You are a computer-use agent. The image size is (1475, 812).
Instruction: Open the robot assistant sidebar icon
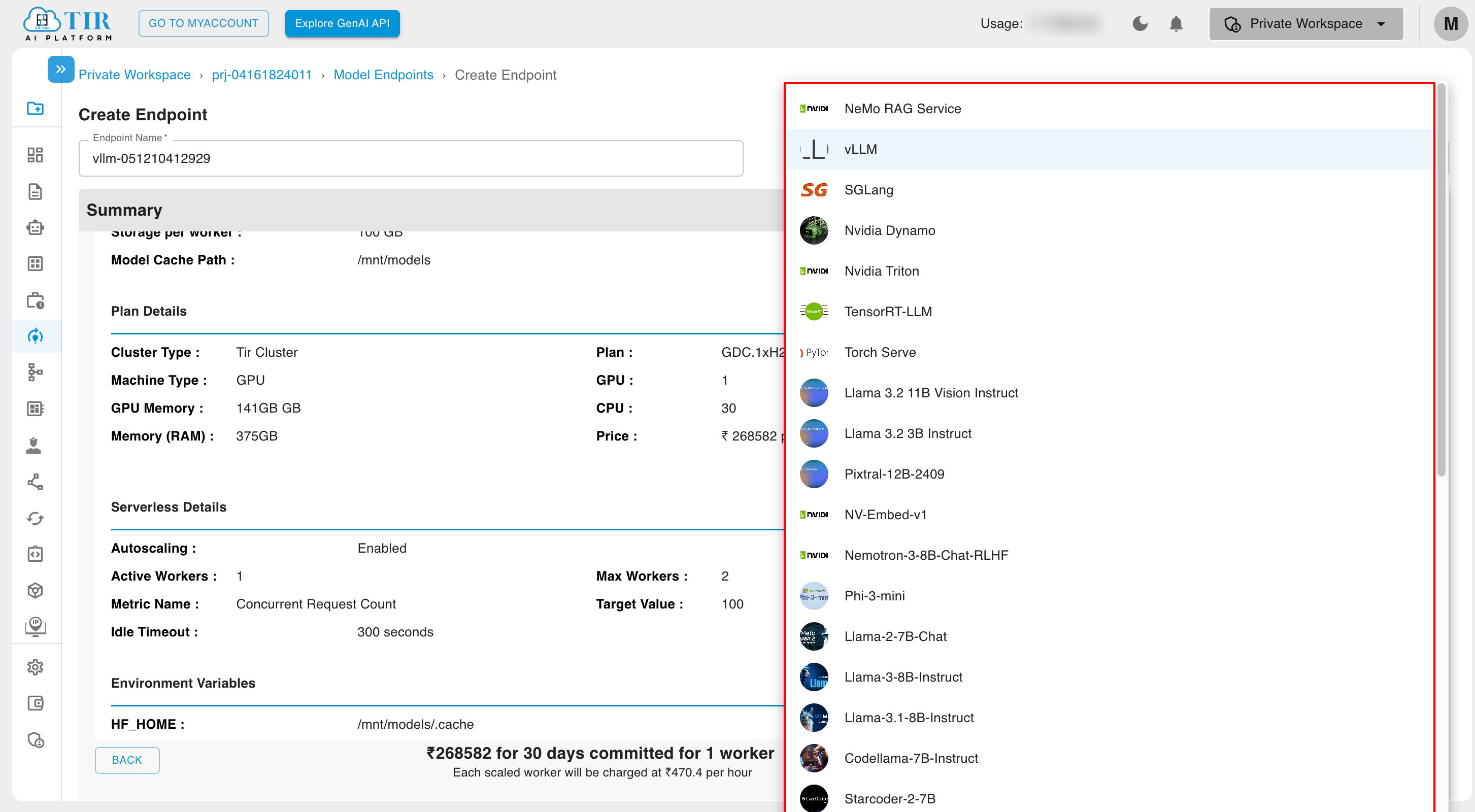pos(36,228)
